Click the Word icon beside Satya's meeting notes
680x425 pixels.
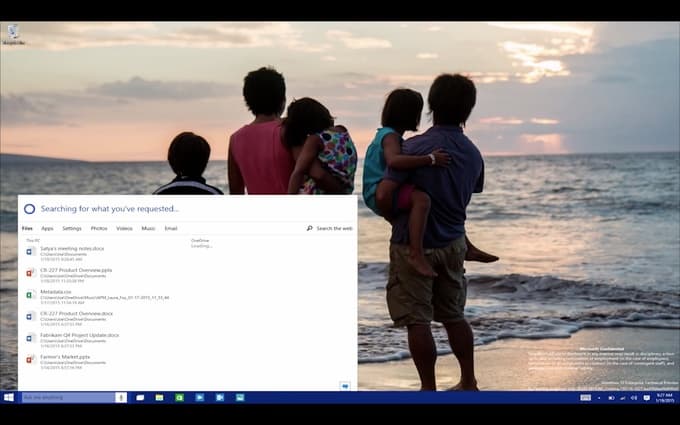coord(30,251)
